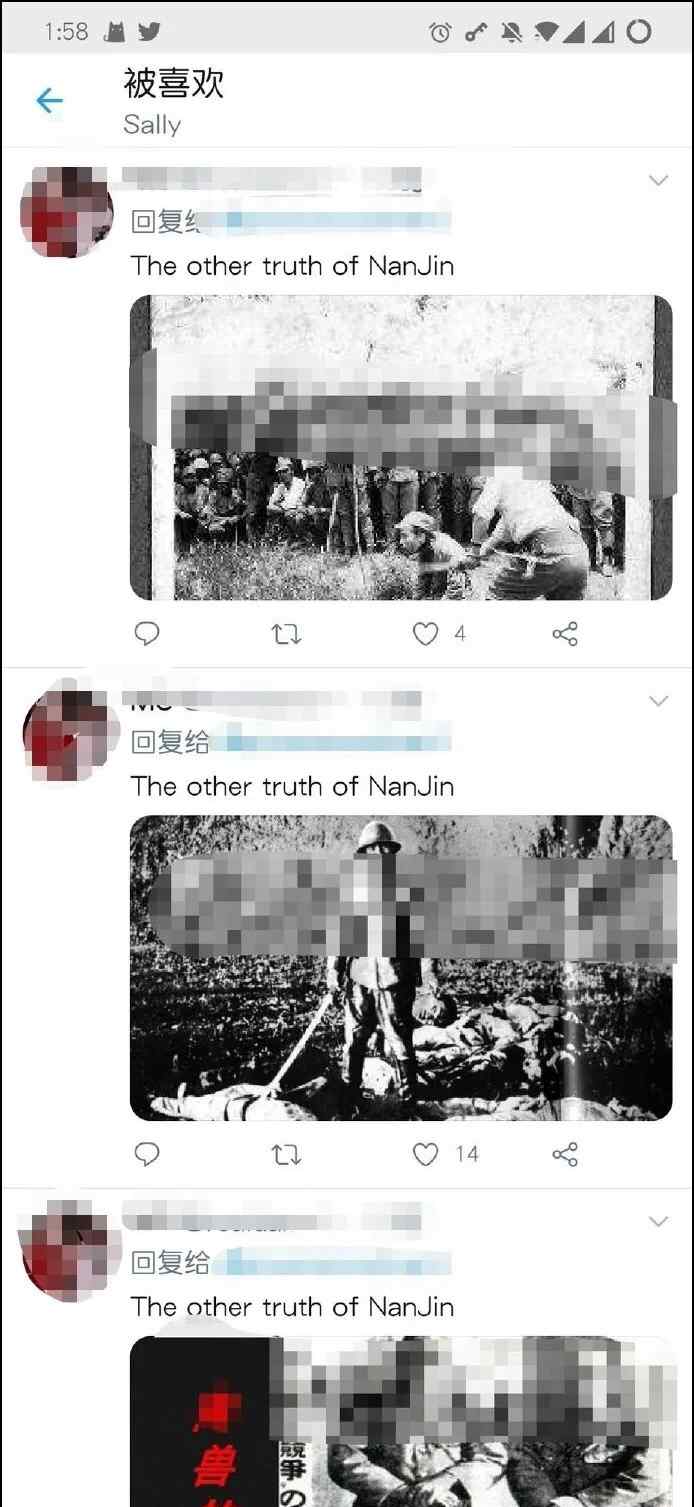Viewport: 694px width, 1507px height.
Task: Open the second tweet's options chevron
Action: [658, 700]
